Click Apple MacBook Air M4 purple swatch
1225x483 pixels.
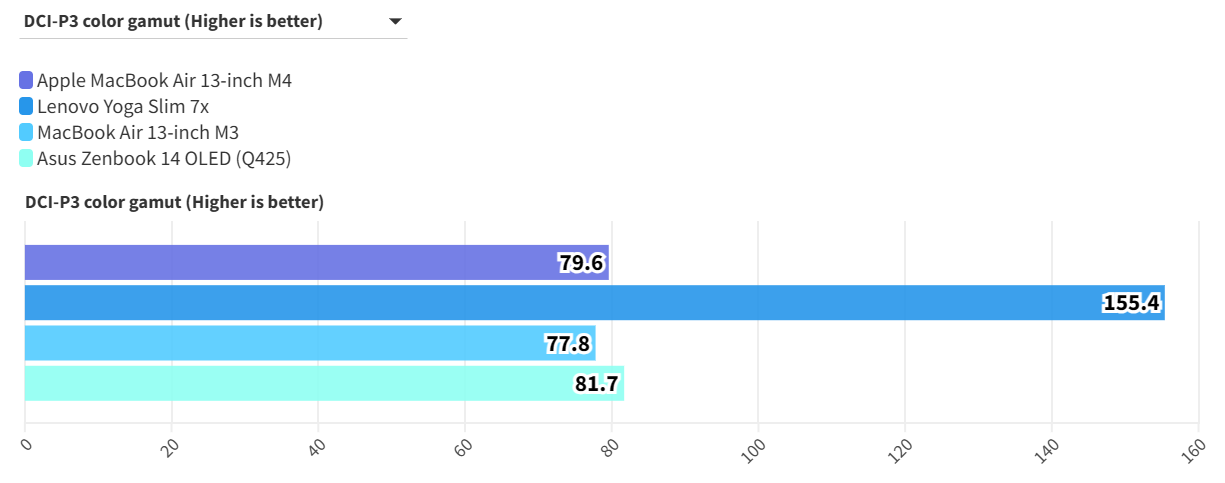[26, 80]
